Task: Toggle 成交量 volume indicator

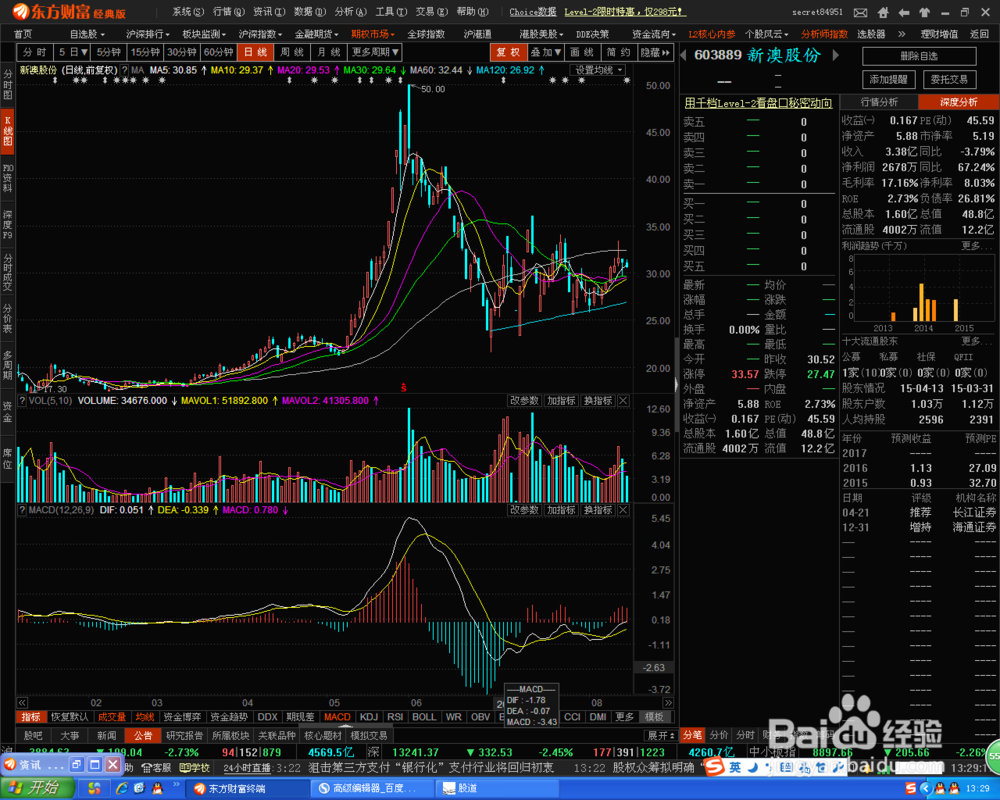Action: 112,717
